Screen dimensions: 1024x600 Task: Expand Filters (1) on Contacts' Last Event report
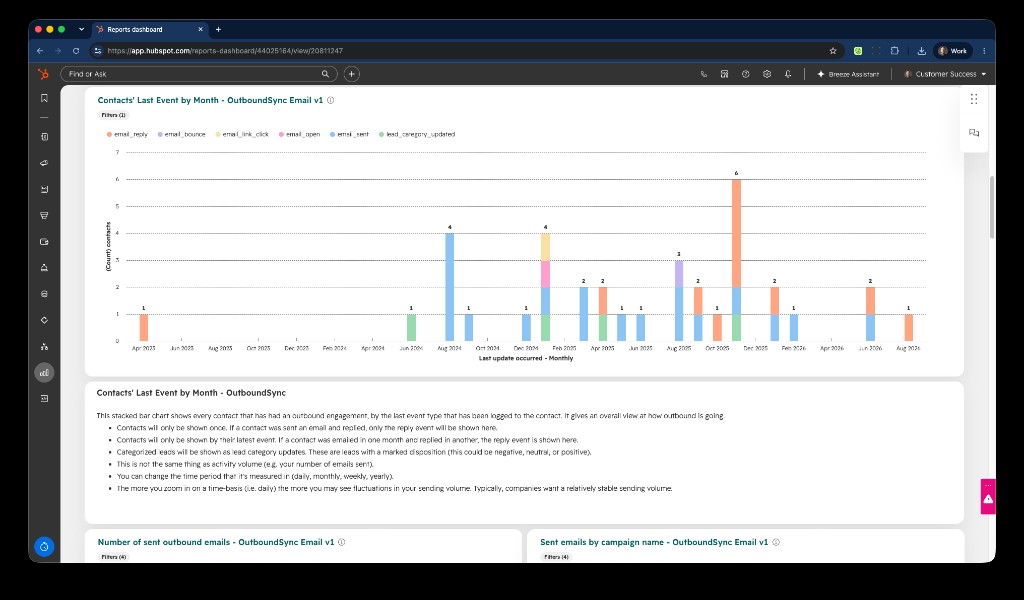click(113, 115)
